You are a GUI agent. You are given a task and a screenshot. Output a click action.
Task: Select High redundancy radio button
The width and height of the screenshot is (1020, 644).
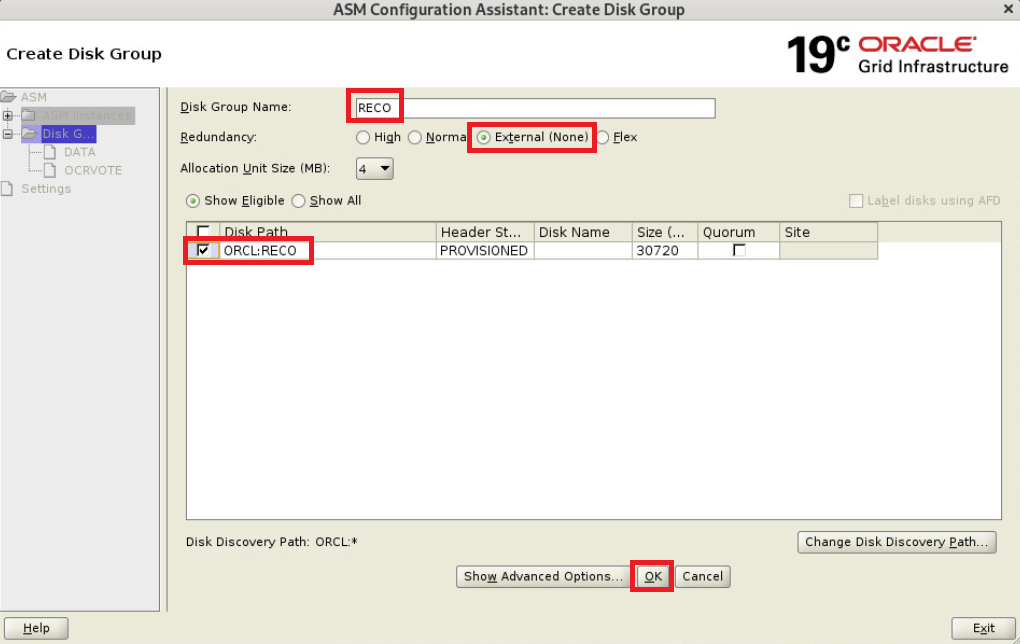[363, 137]
